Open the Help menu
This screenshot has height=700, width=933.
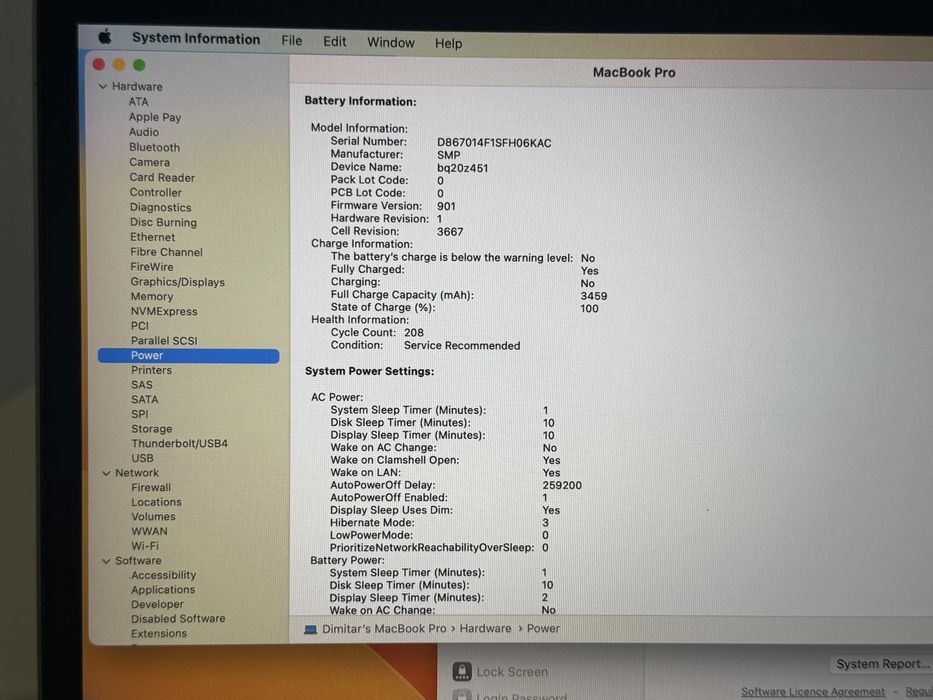[448, 43]
